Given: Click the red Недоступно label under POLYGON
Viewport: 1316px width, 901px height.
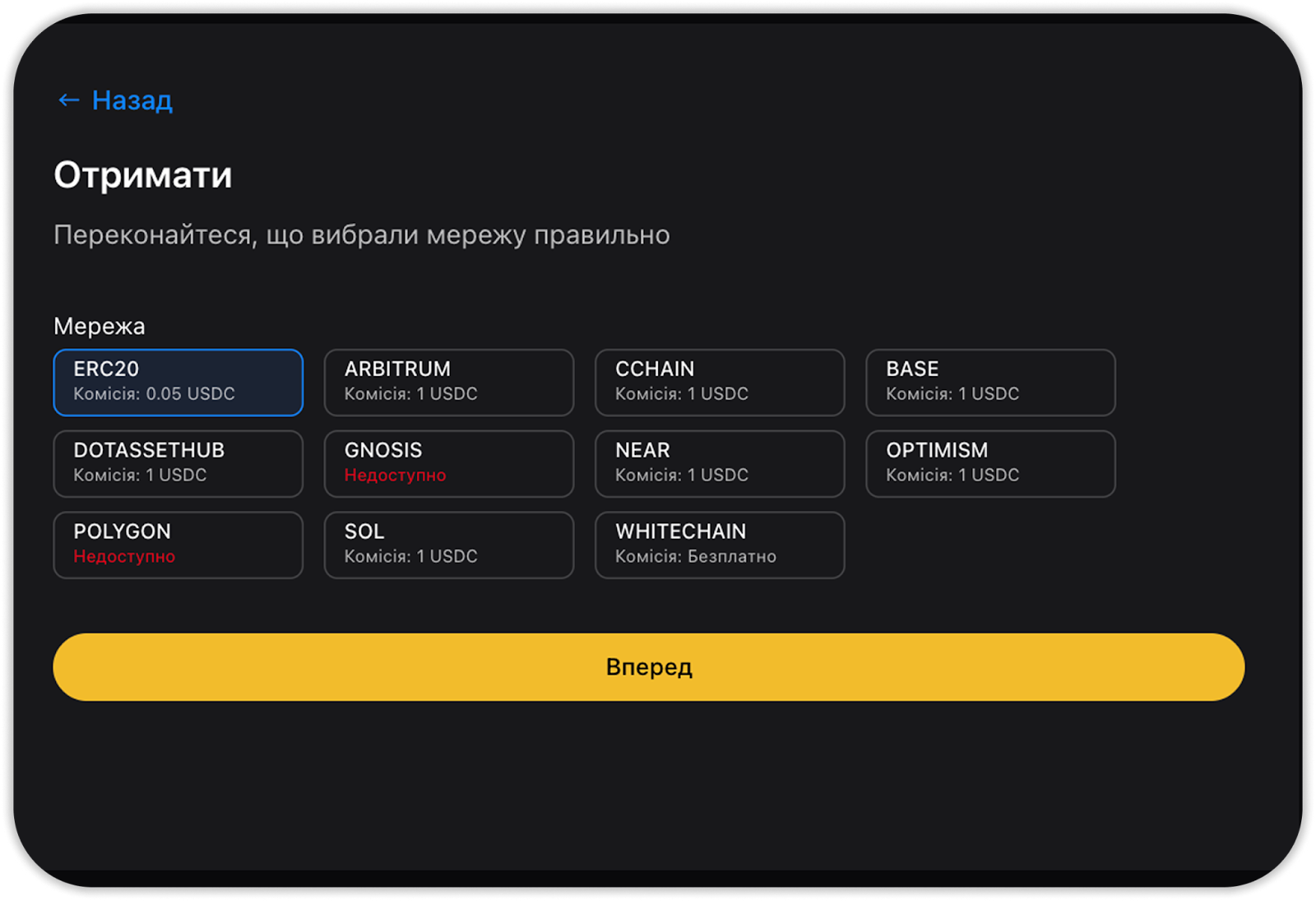Looking at the screenshot, I should [x=124, y=557].
